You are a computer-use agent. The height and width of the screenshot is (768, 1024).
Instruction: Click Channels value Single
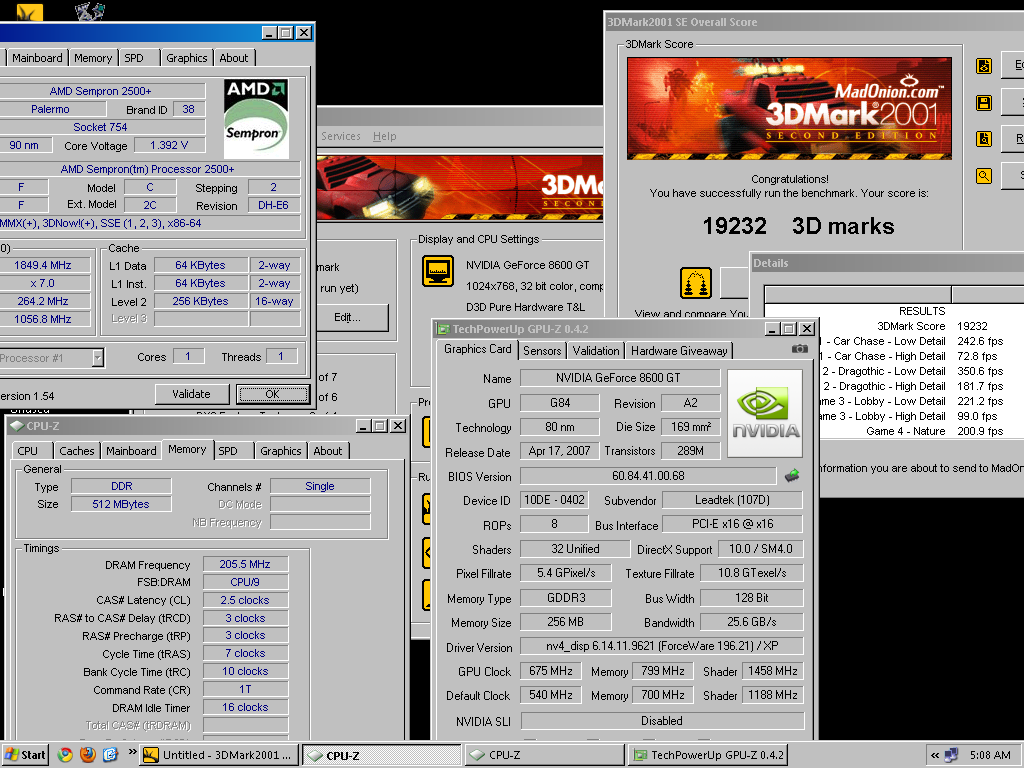click(320, 486)
